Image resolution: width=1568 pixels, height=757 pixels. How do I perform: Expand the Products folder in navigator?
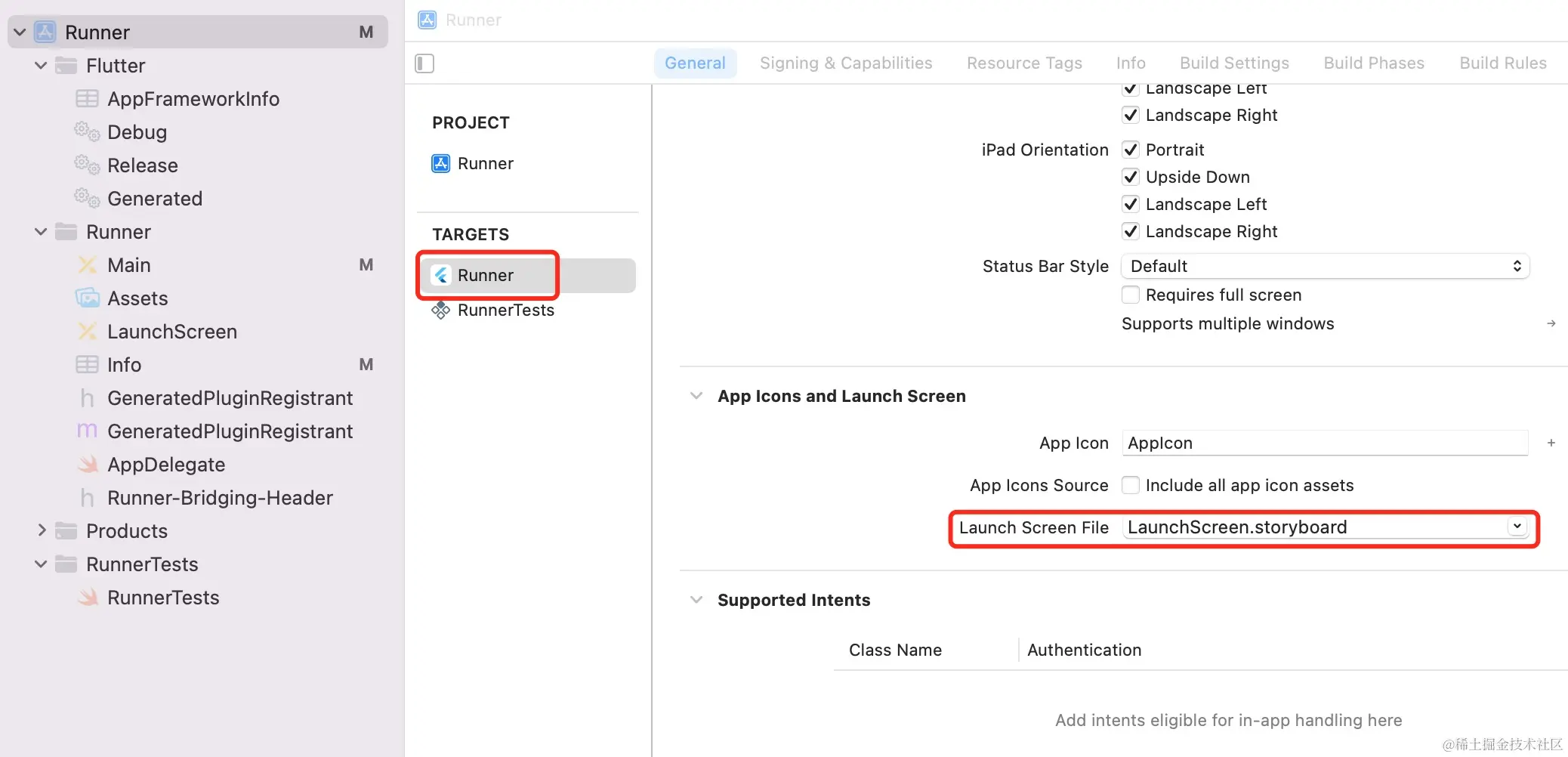click(x=42, y=531)
